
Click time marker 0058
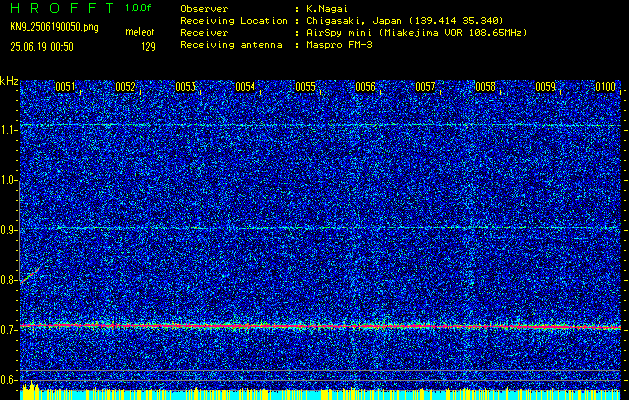click(485, 87)
